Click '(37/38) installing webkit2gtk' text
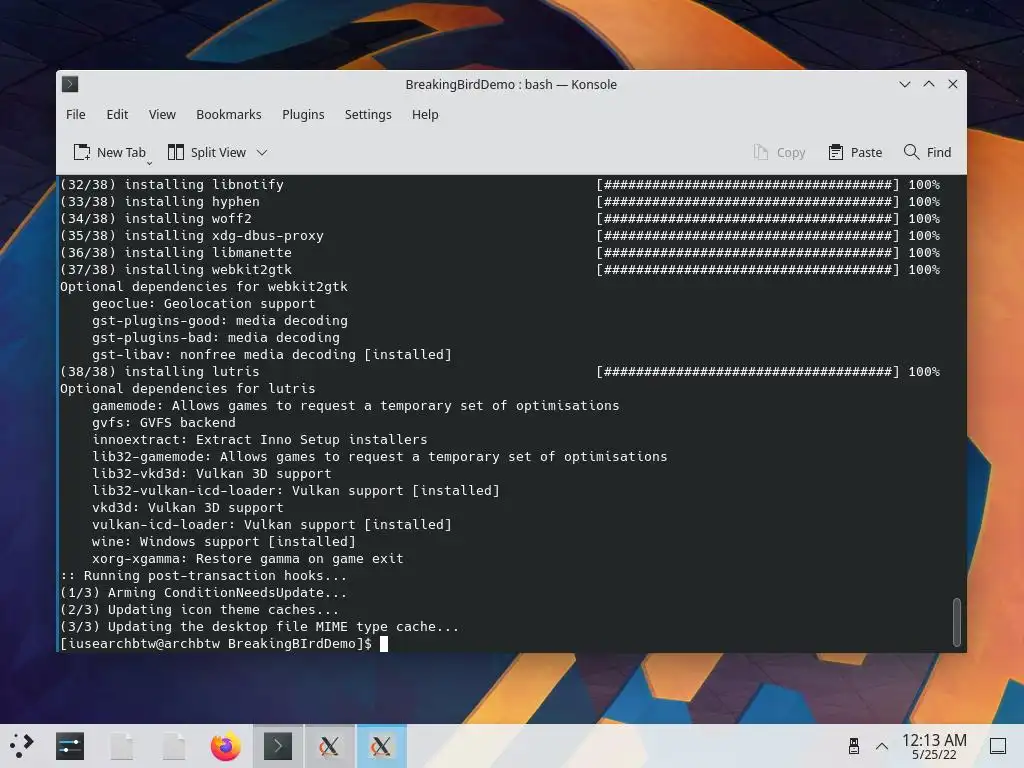Image resolution: width=1024 pixels, height=768 pixels. point(176,270)
